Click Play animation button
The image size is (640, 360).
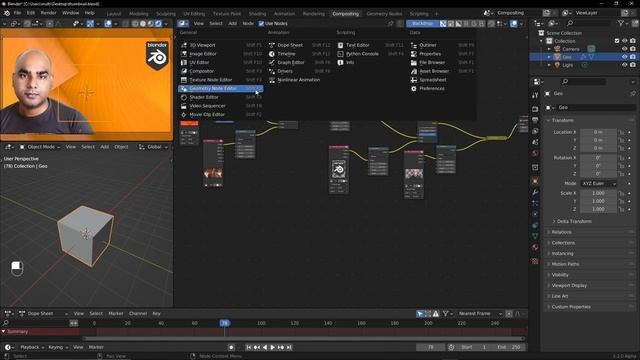(273, 347)
